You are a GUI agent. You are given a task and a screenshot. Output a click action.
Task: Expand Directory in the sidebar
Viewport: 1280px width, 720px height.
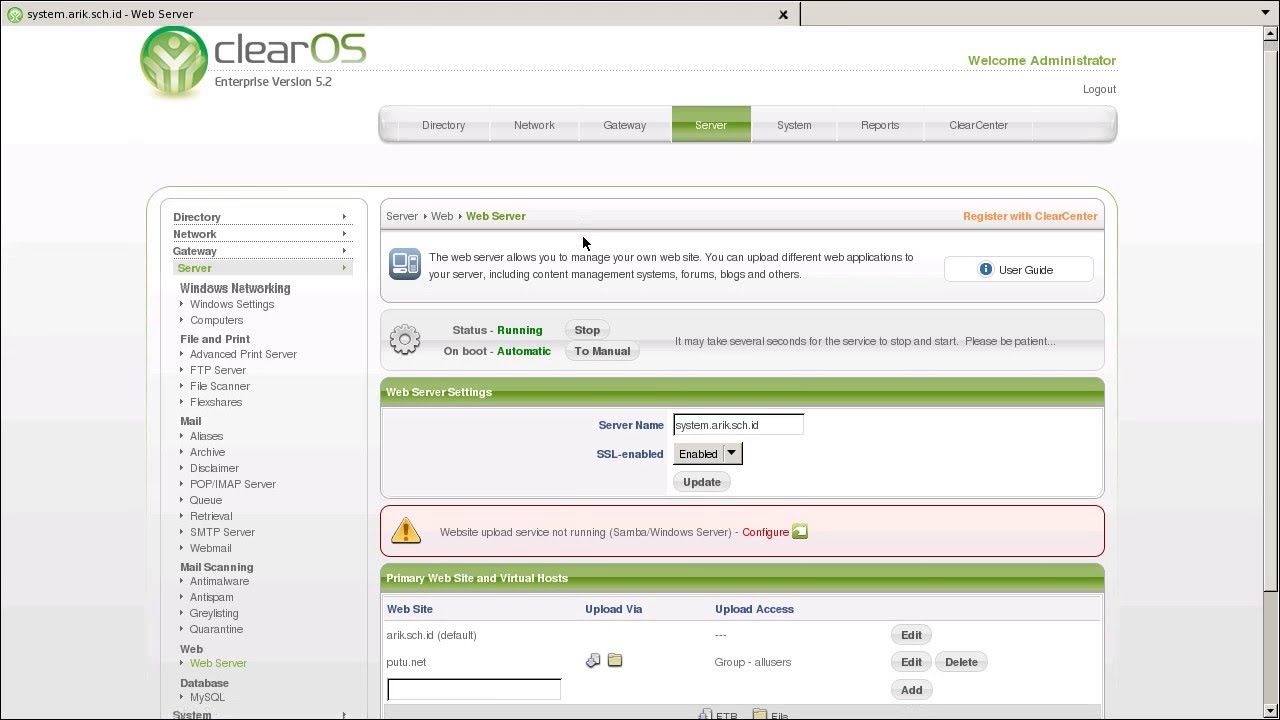(262, 217)
